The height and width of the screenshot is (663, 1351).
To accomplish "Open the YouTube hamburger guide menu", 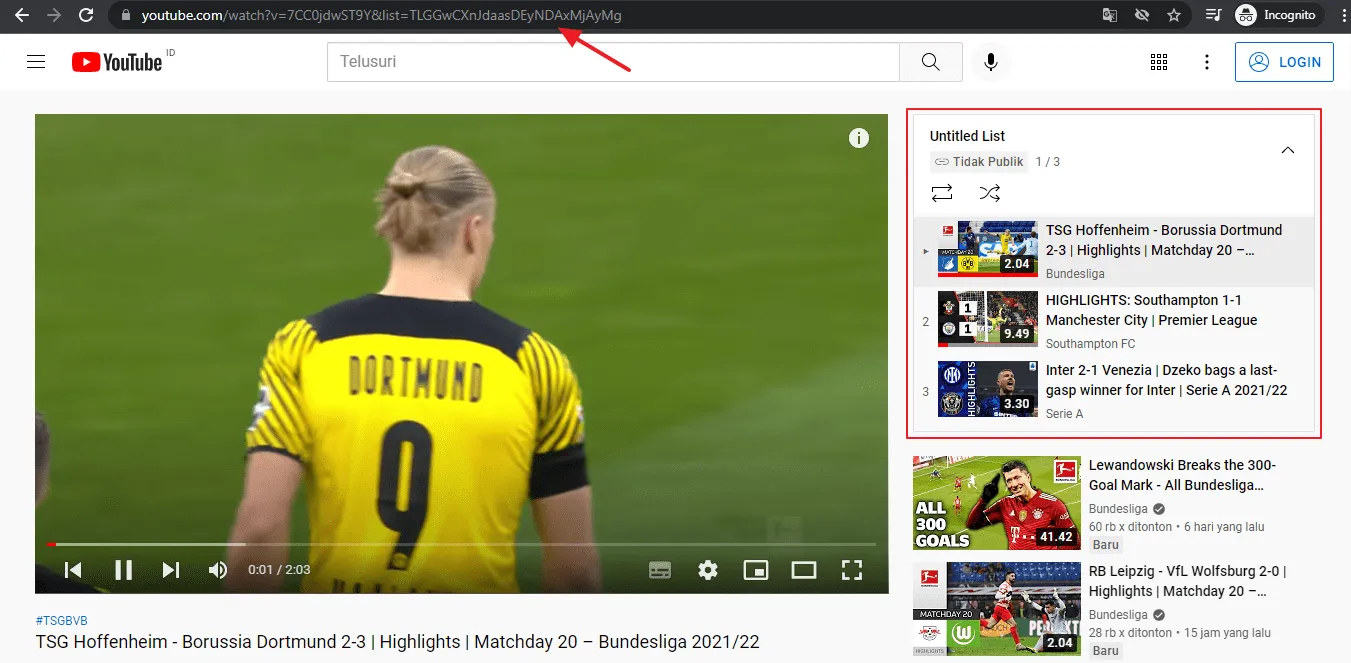I will pos(36,62).
